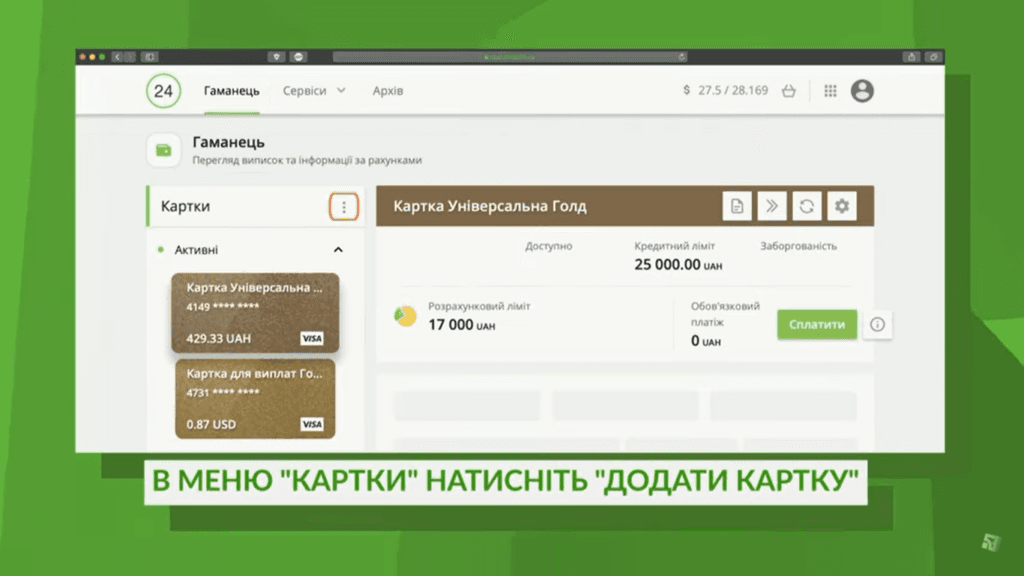Screen dimensions: 1024x576
Task: Open the payment info icon
Action: click(877, 325)
